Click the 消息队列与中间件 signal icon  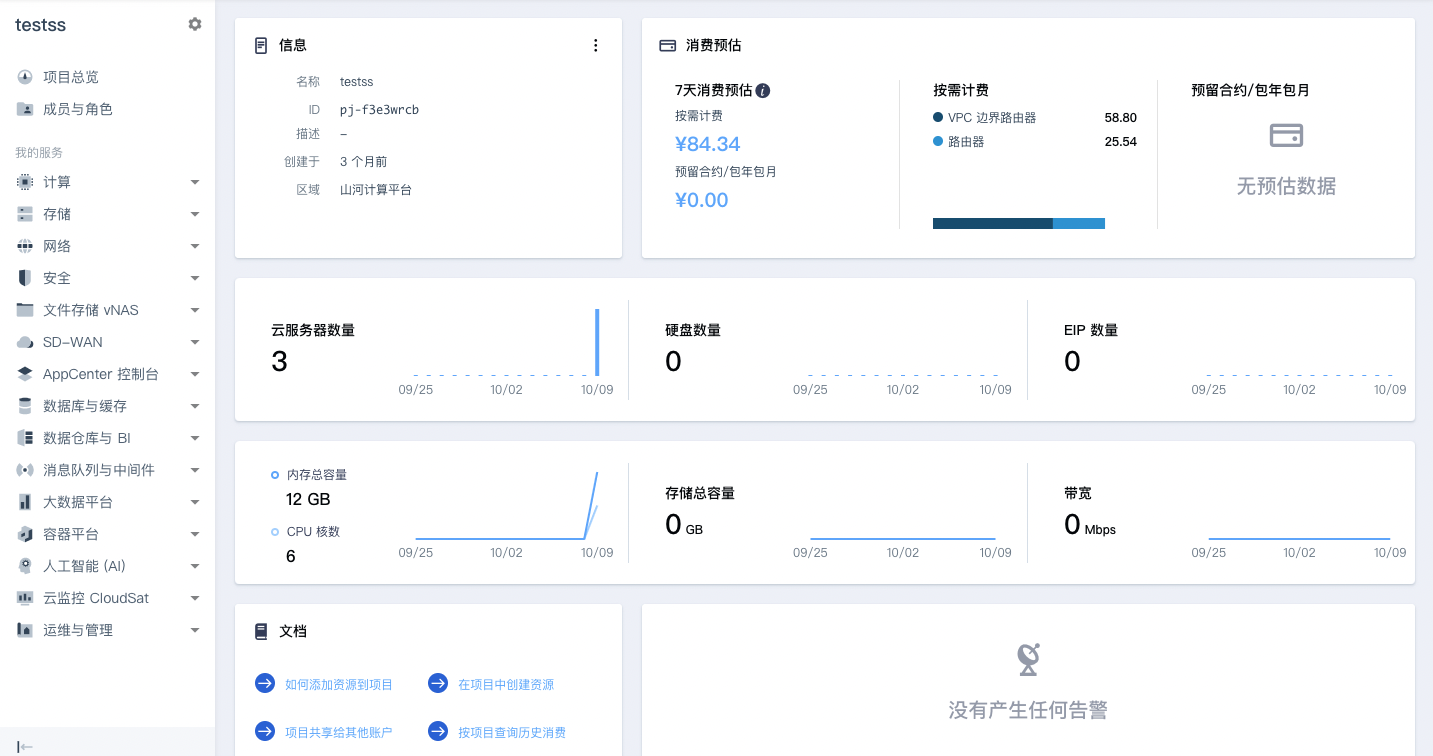tap(25, 470)
